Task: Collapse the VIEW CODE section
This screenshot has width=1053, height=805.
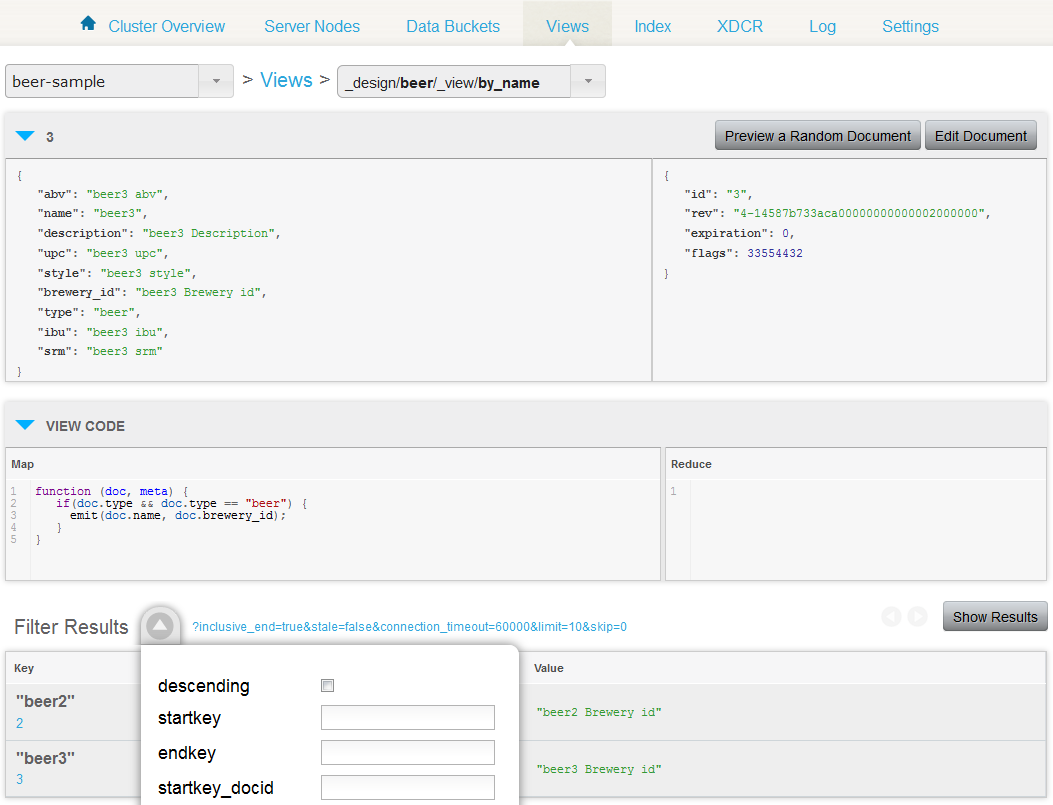Action: (x=25, y=425)
